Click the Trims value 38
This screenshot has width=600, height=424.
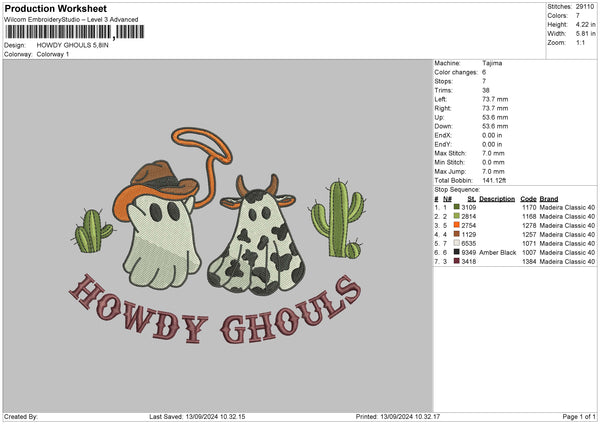[486, 90]
